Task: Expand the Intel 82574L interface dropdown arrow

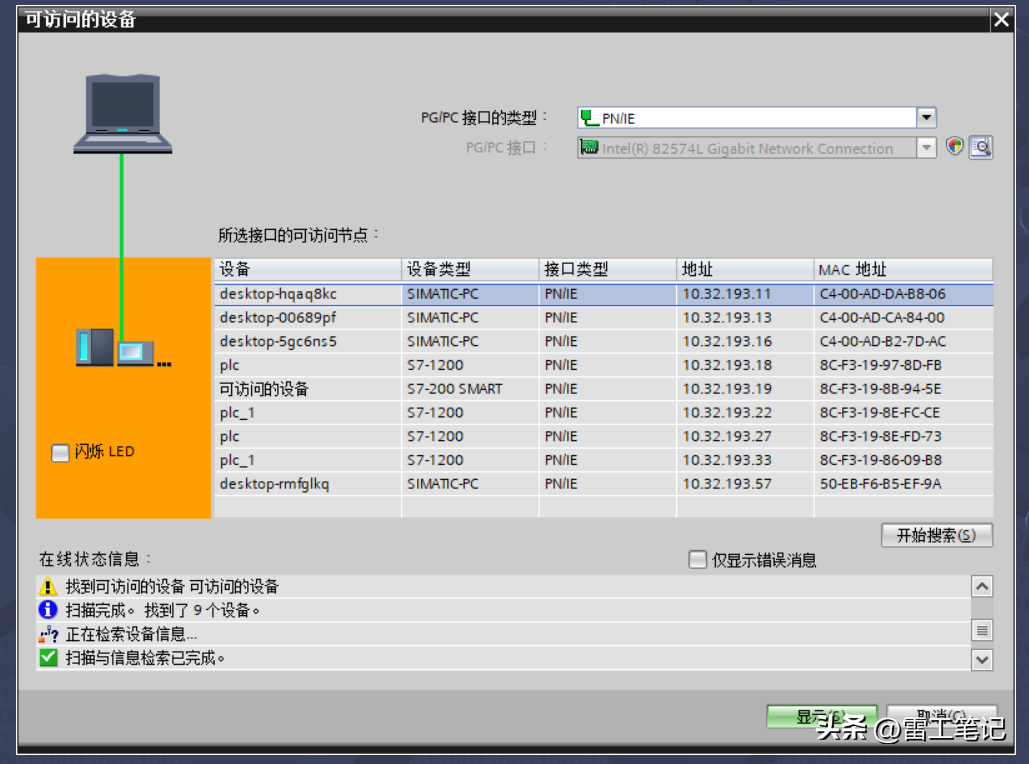Action: click(x=926, y=148)
